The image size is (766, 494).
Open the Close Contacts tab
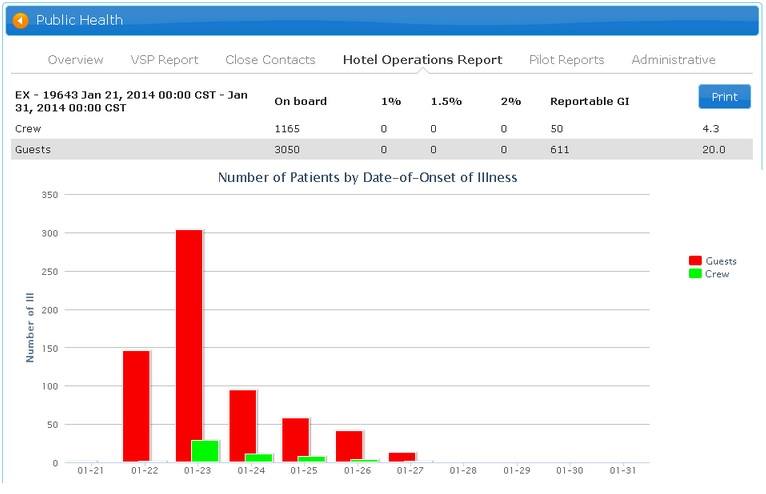point(270,60)
